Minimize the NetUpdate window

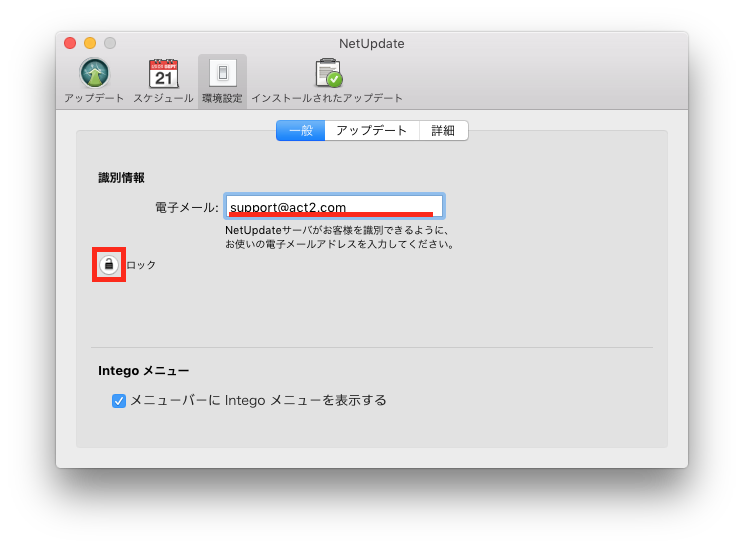point(90,43)
